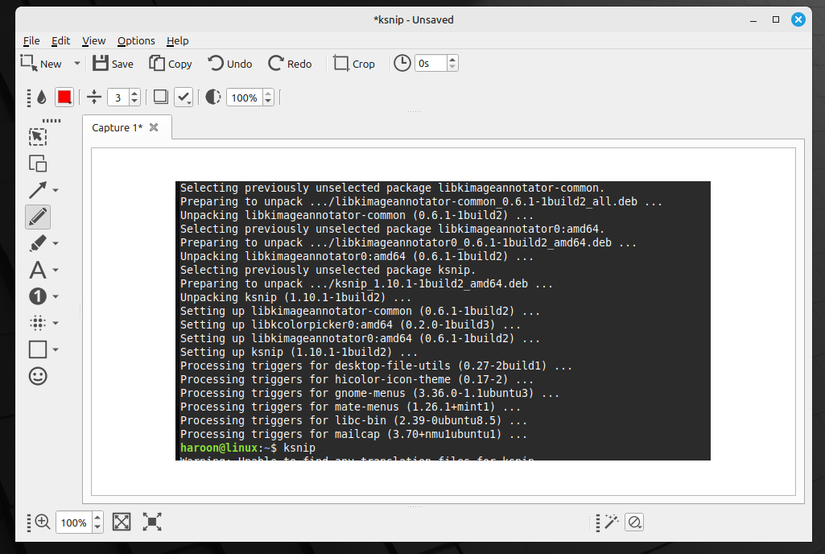The image size is (825, 554).
Task: Open the Edit menu
Action: click(61, 41)
